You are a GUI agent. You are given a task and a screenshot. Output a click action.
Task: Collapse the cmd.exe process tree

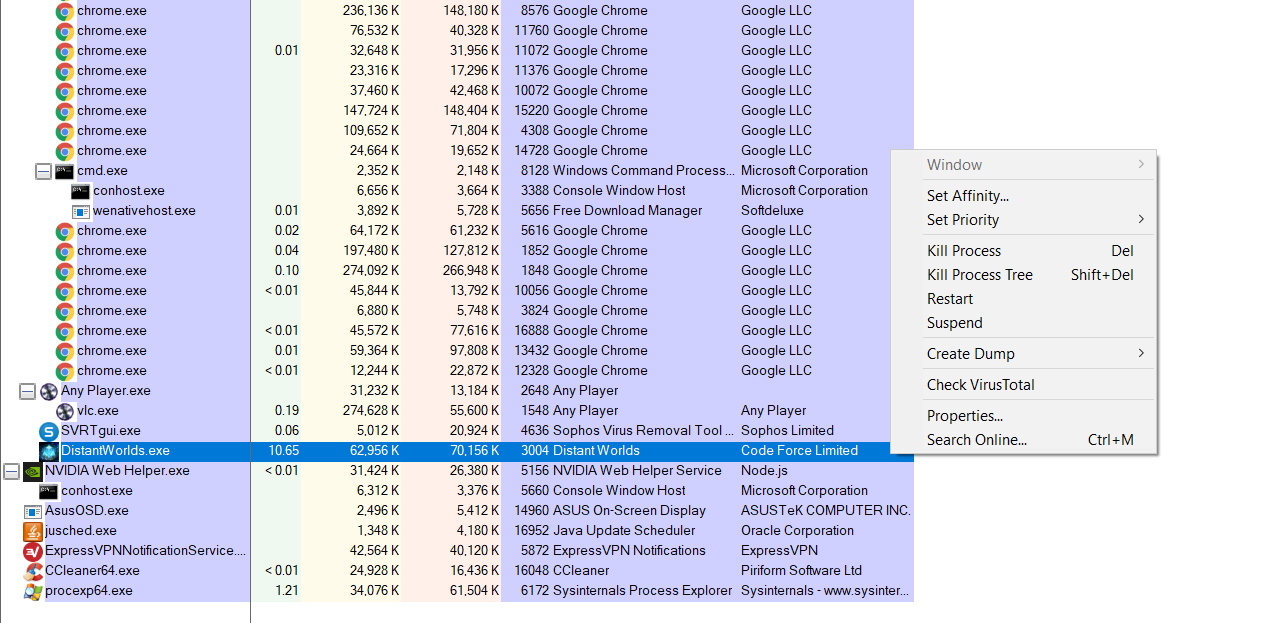point(43,171)
